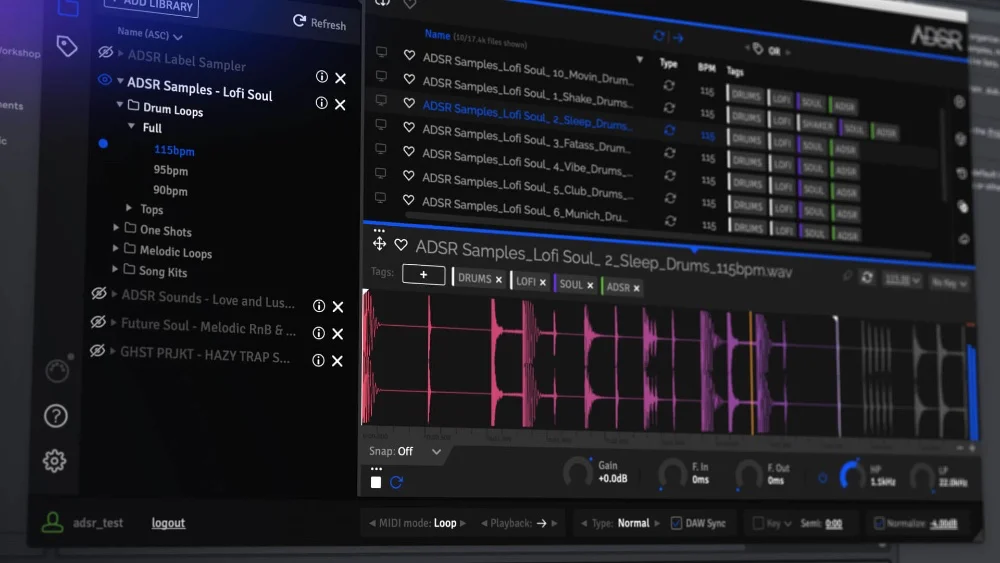This screenshot has height=563, width=1000.
Task: Open the Name (ASC) sort dropdown
Action: point(149,34)
